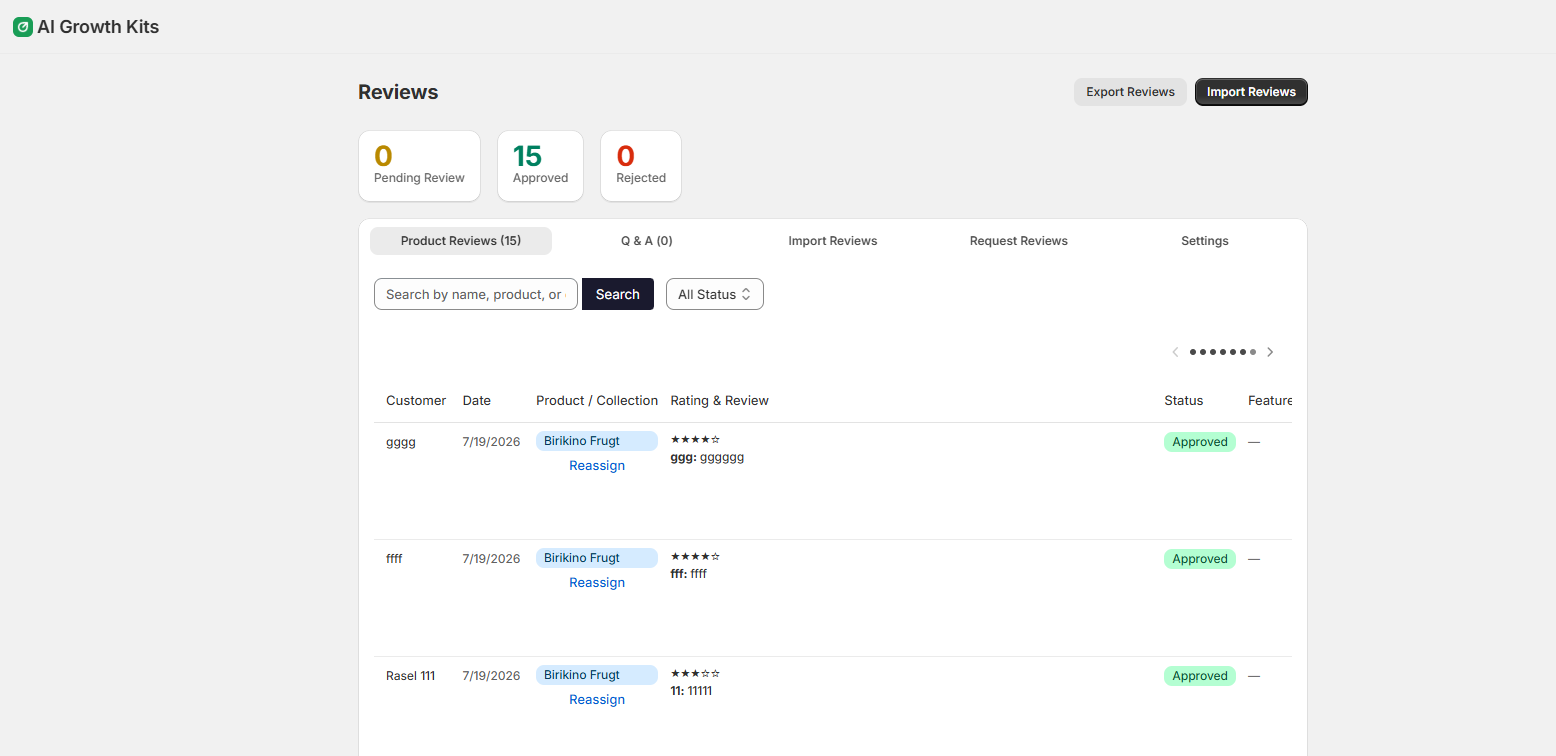The height and width of the screenshot is (756, 1556).
Task: Click the review text '11: 11111'
Action: tap(692, 691)
